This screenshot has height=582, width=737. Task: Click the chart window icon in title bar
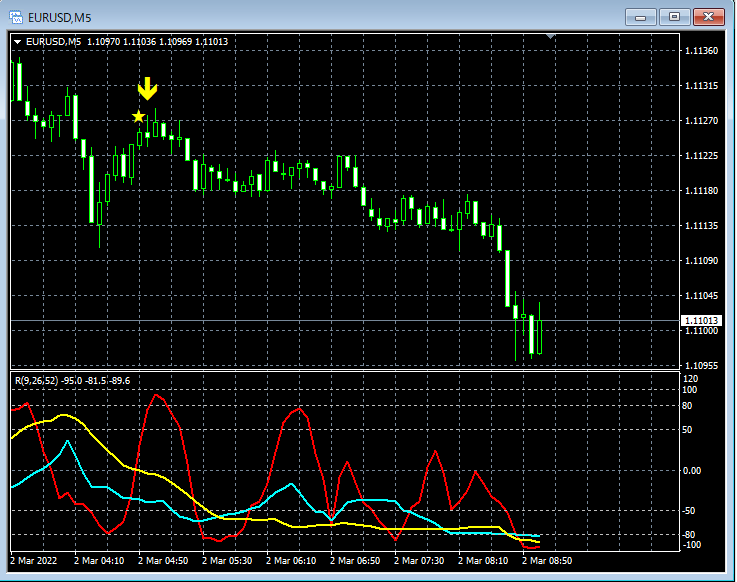(16, 16)
